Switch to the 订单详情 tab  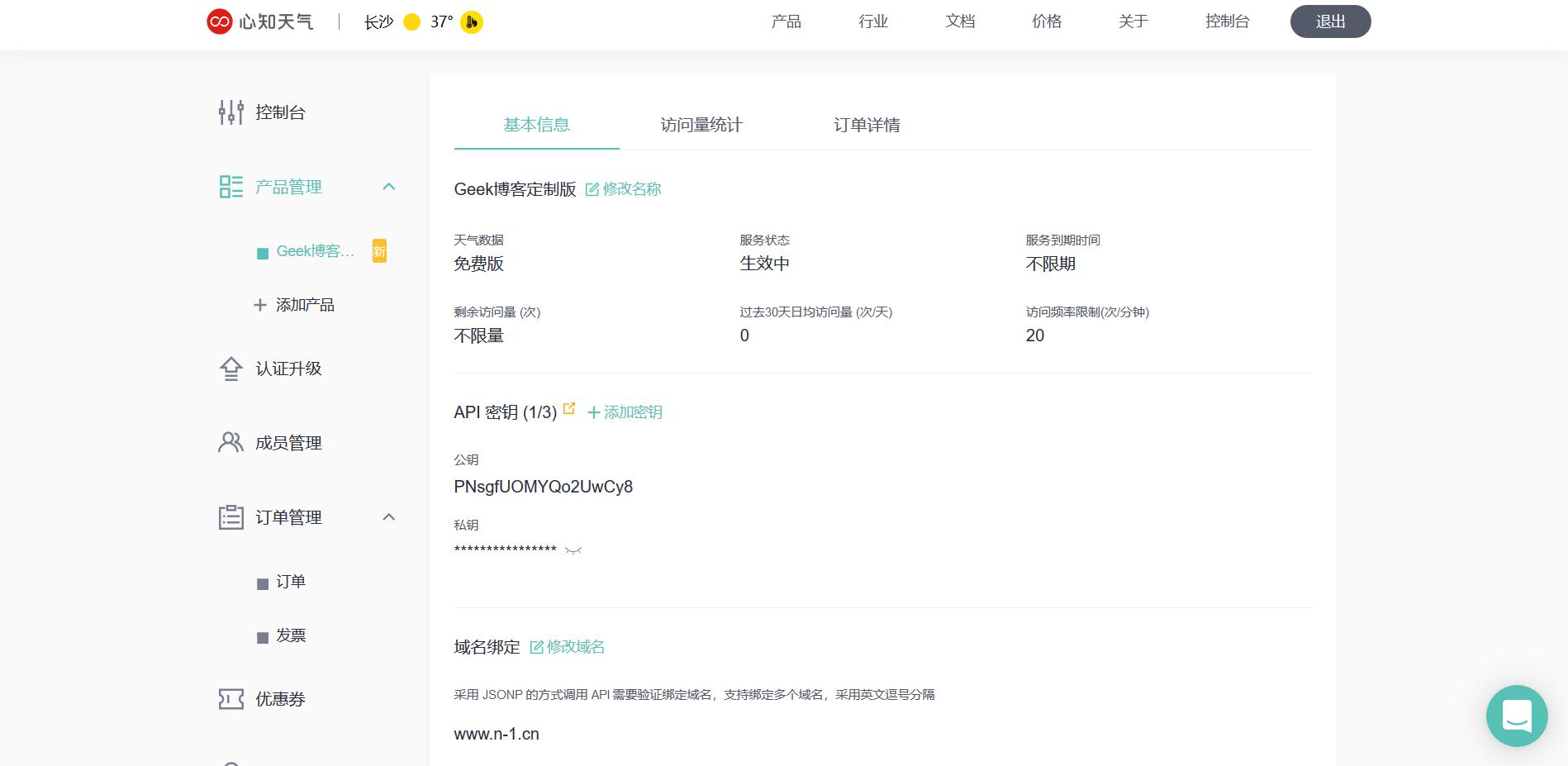point(867,125)
